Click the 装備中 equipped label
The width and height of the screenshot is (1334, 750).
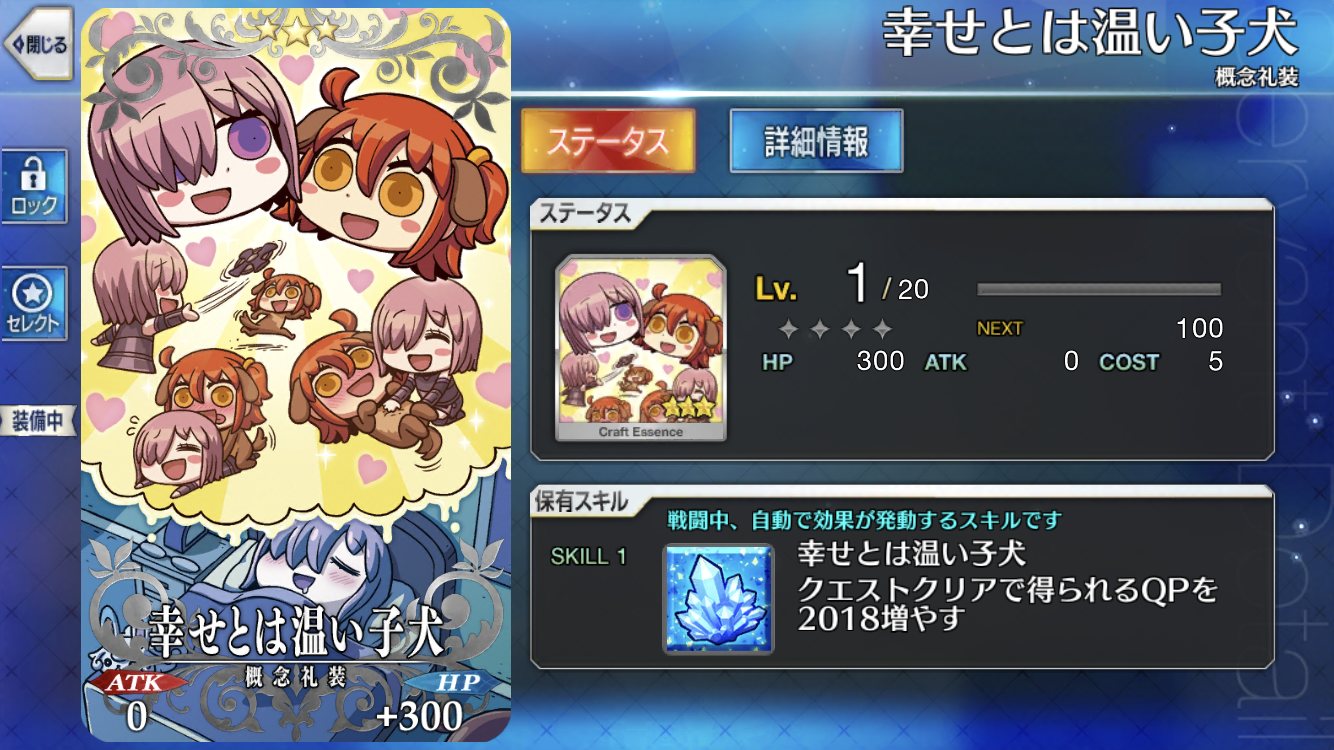[38, 421]
